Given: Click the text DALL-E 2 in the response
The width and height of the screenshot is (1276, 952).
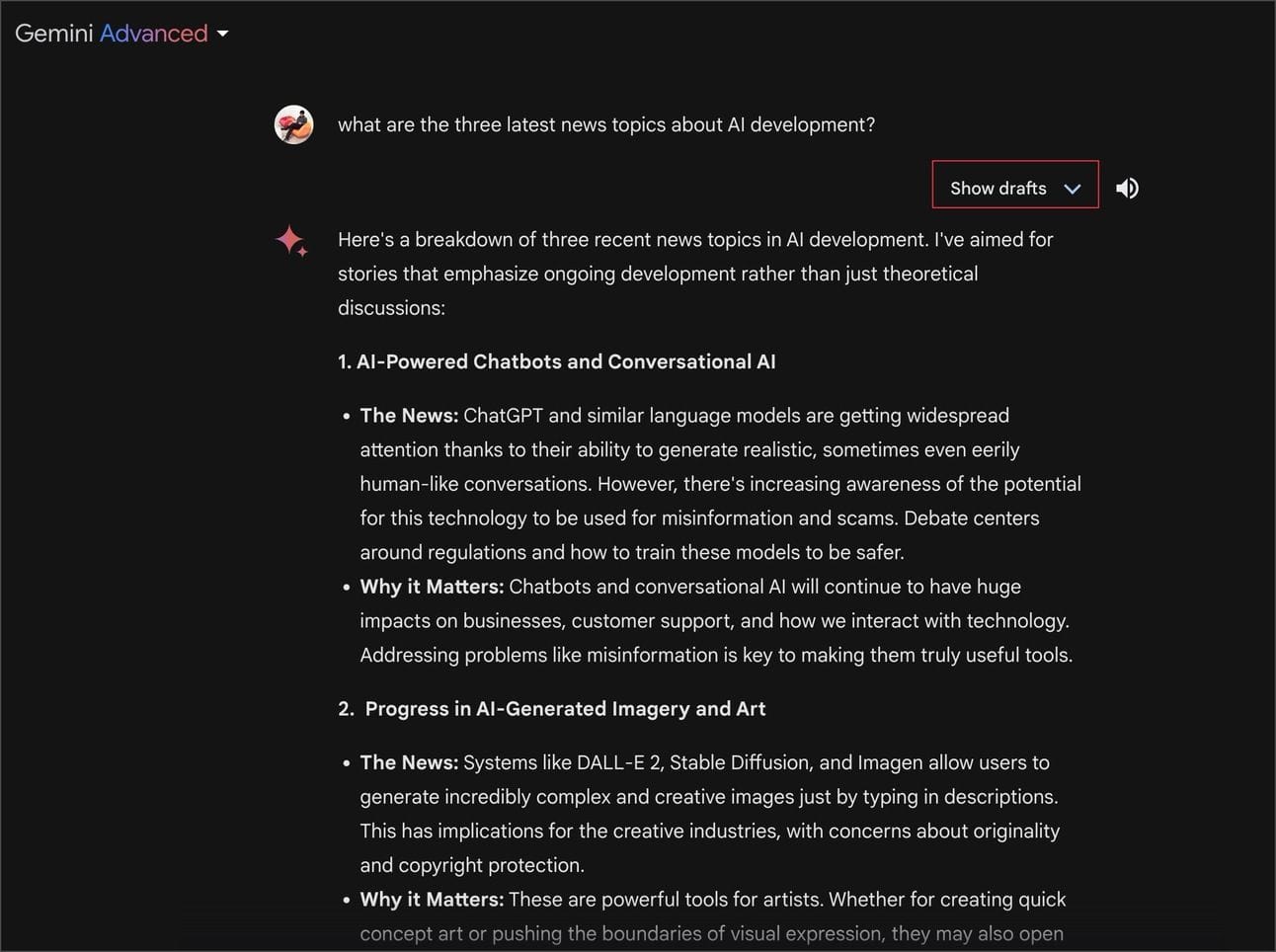Looking at the screenshot, I should (x=619, y=762).
